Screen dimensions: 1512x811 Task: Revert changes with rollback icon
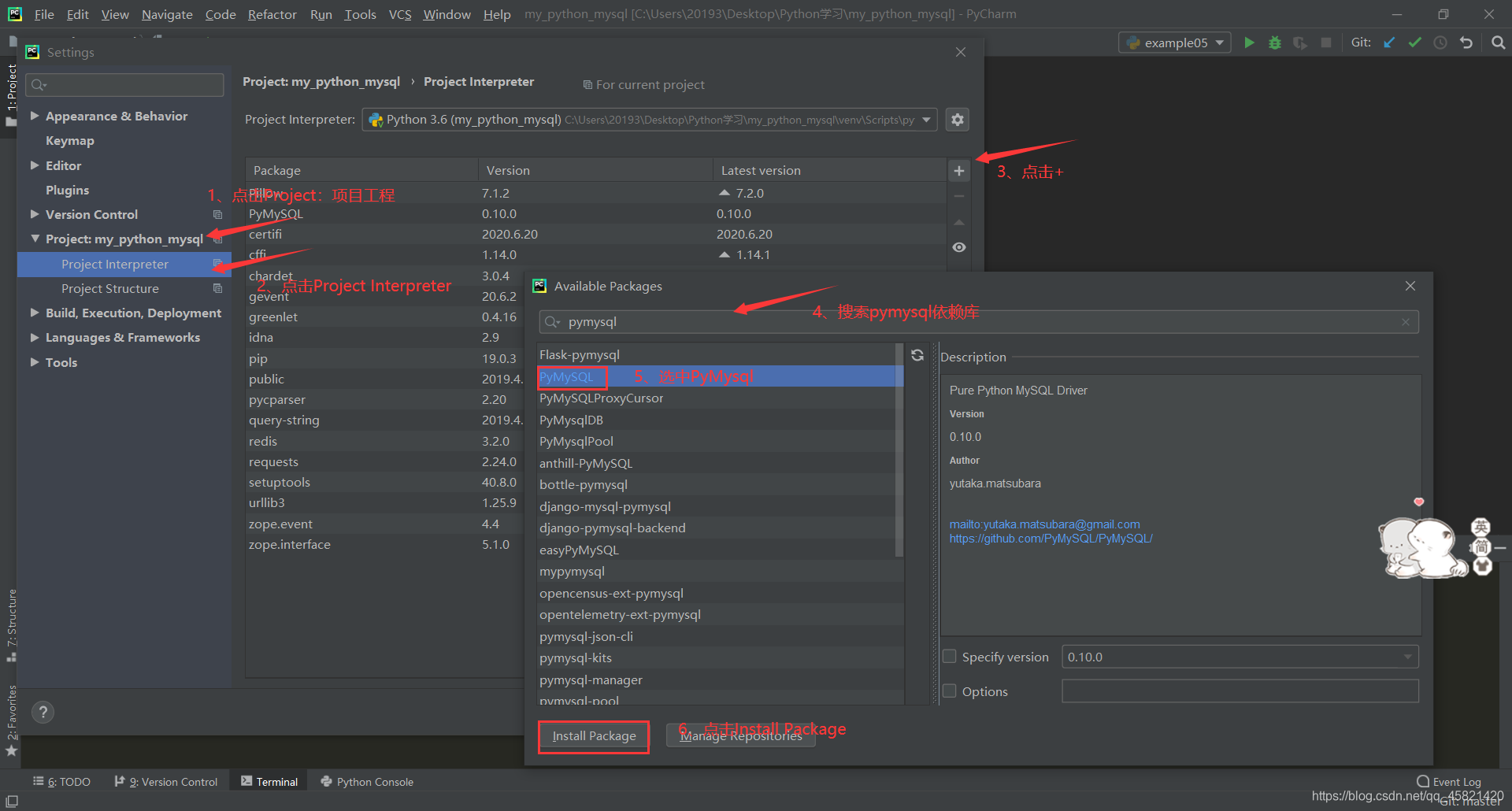tap(1466, 43)
